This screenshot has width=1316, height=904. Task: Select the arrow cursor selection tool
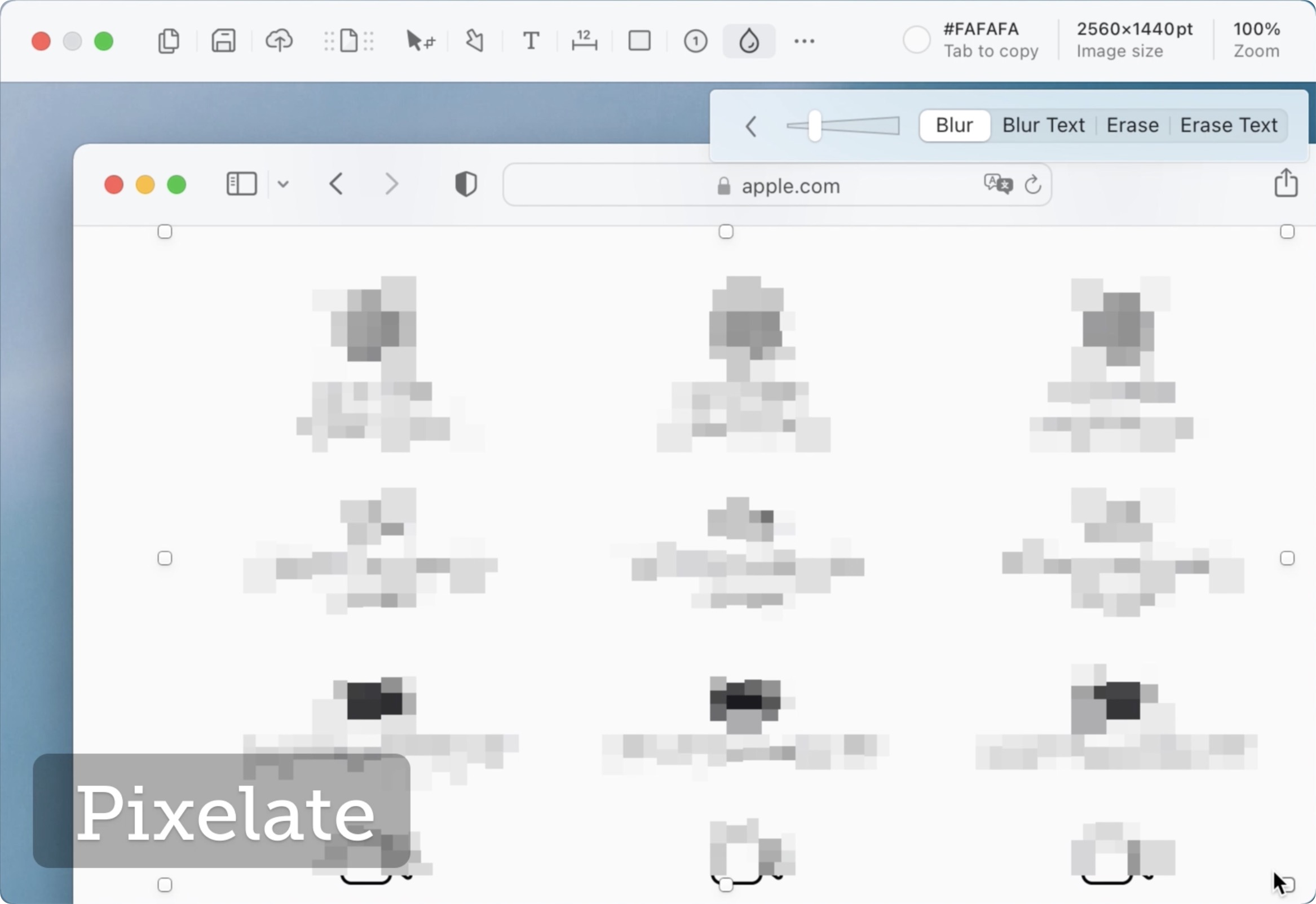tap(420, 41)
